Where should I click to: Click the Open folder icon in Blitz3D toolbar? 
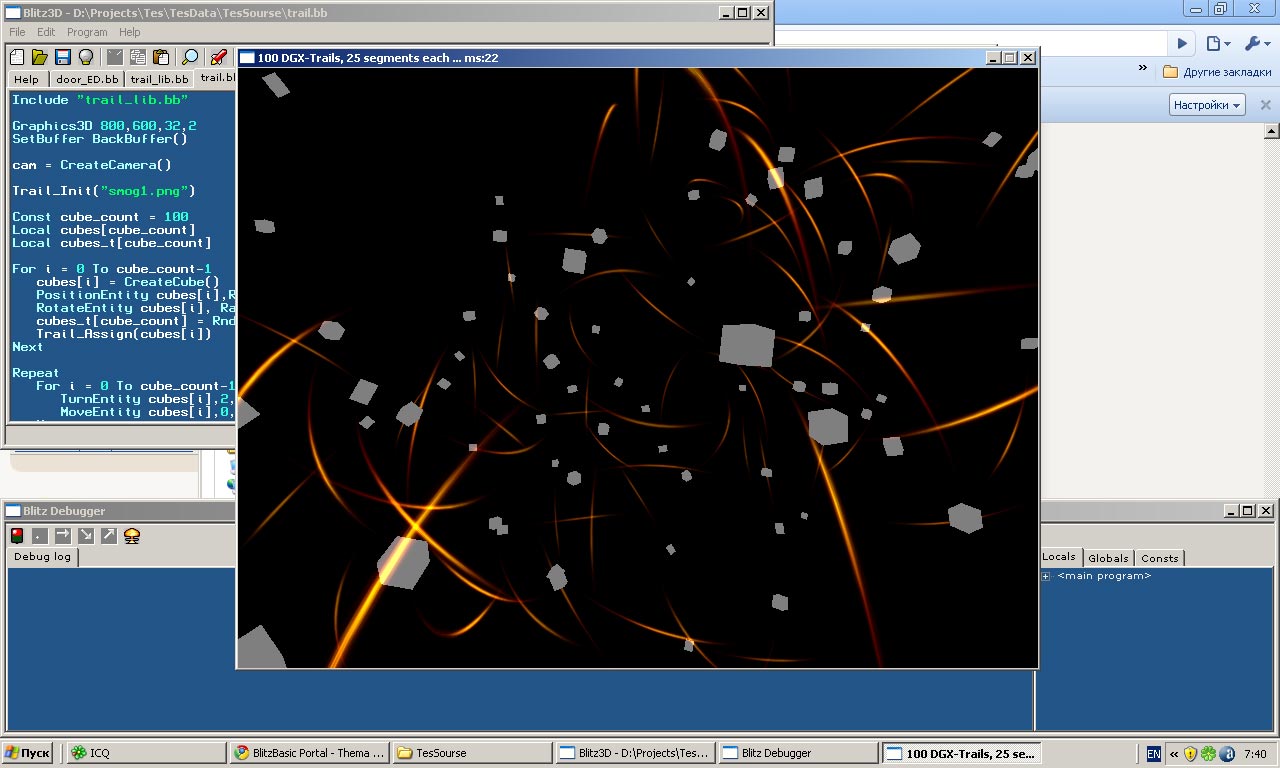pyautogui.click(x=39, y=57)
